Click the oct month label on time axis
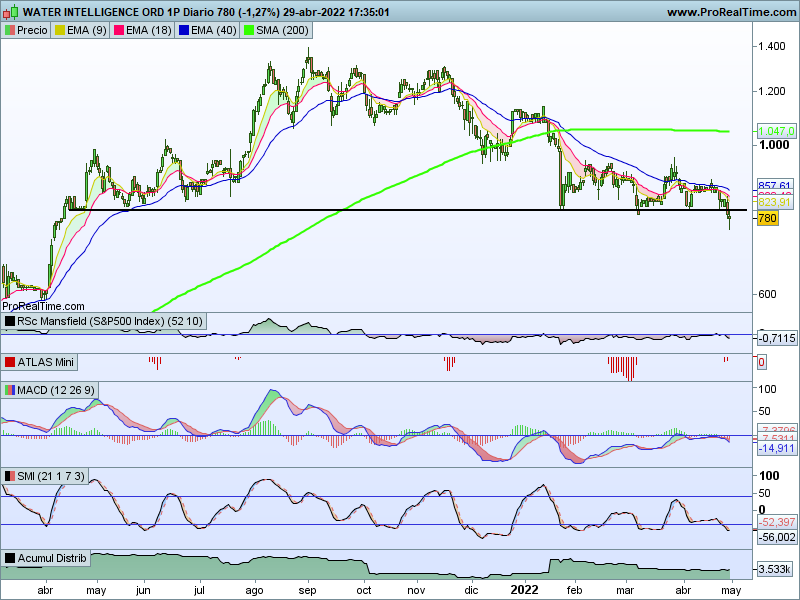The width and height of the screenshot is (800, 600). point(364,590)
